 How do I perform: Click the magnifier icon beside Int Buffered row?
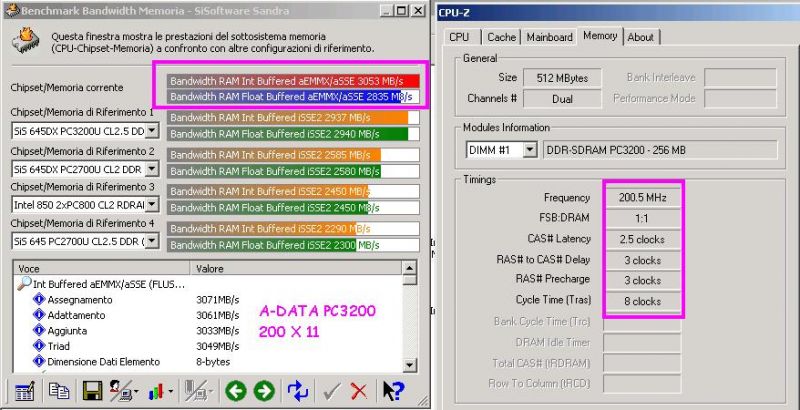click(24, 284)
